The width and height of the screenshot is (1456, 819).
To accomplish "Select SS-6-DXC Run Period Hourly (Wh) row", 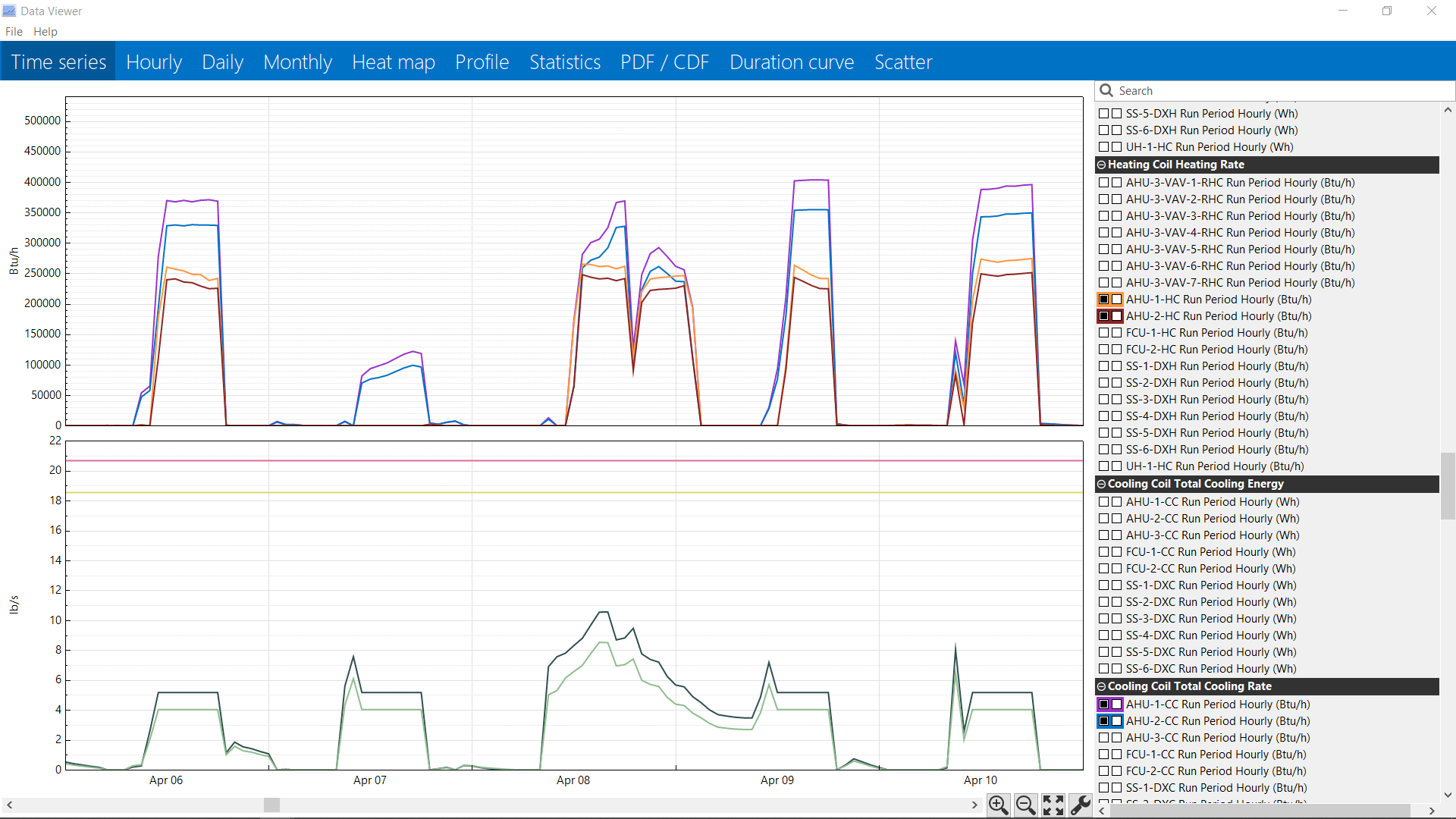I will tap(1268, 669).
